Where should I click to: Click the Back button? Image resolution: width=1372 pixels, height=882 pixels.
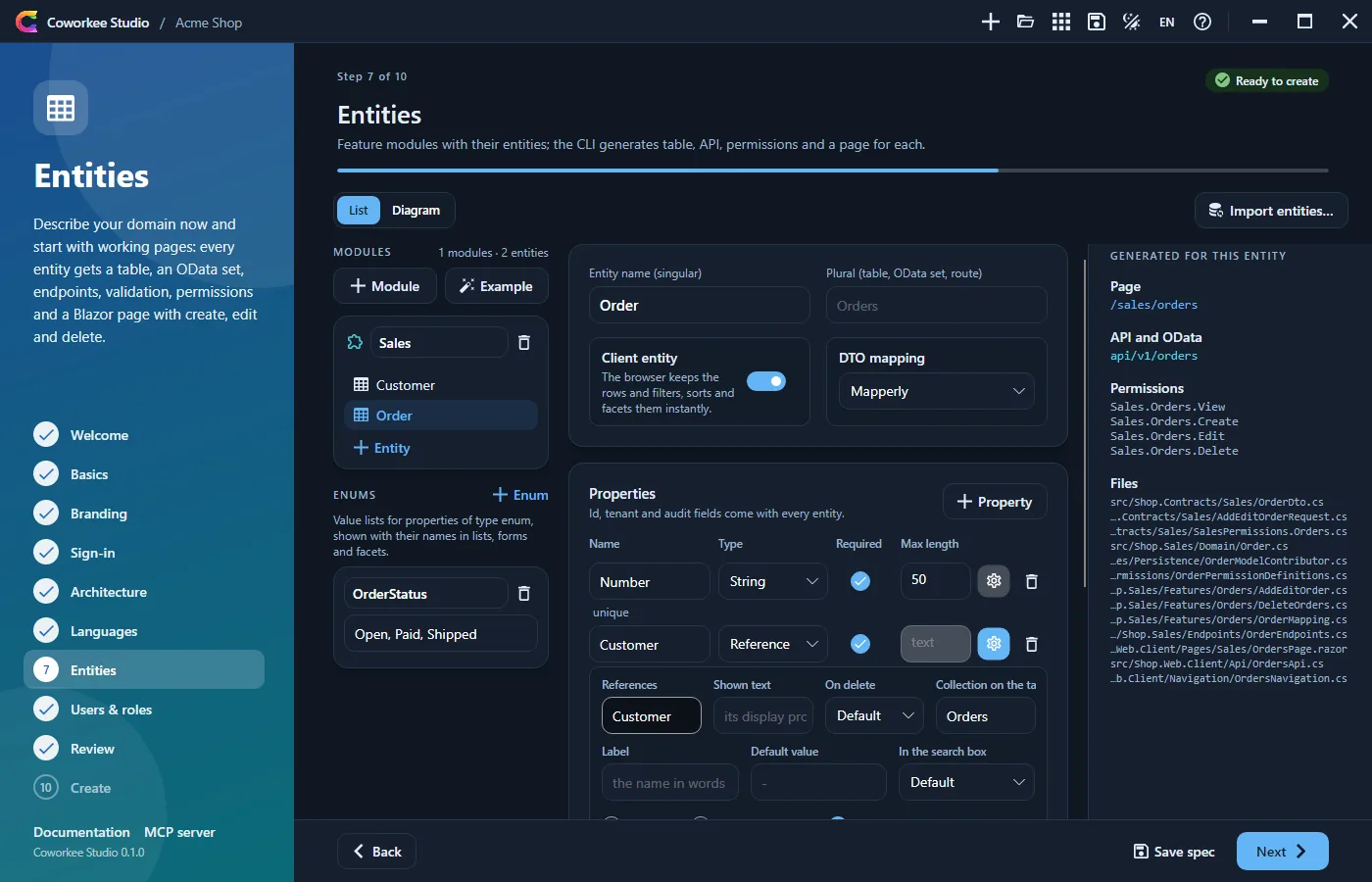tap(377, 851)
